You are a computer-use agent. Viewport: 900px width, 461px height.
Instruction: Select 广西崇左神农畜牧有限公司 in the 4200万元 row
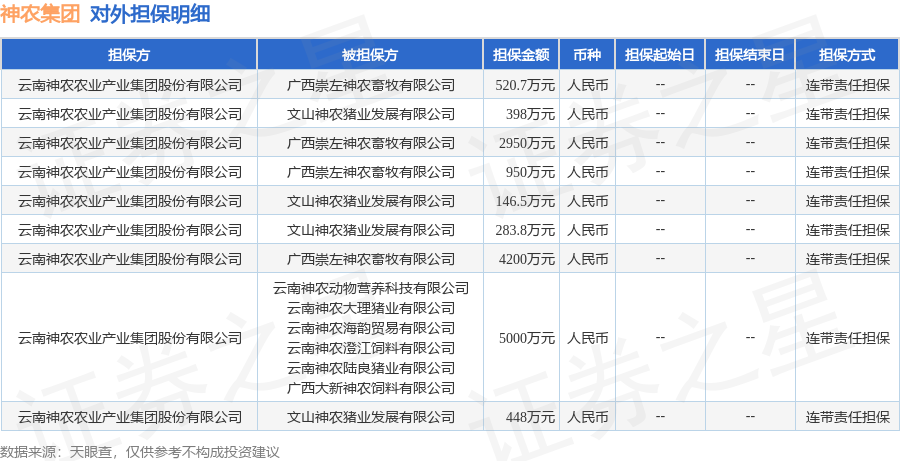pos(371,259)
